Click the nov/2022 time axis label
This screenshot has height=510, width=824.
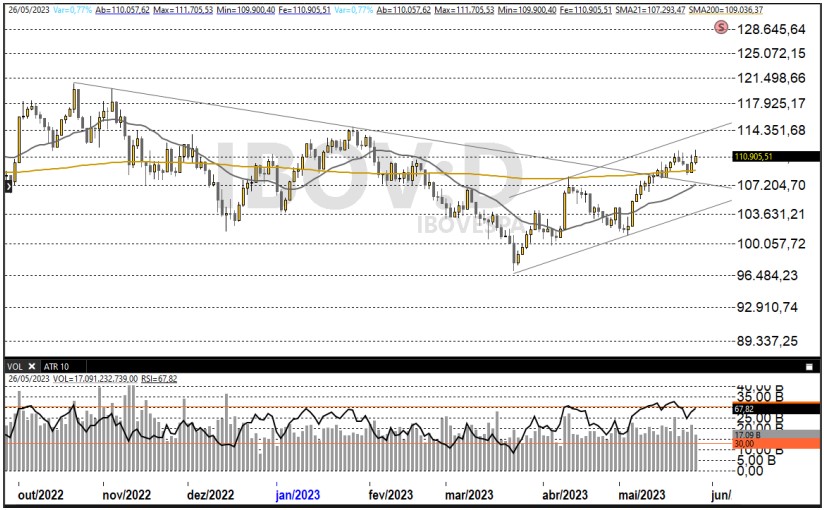pos(127,495)
